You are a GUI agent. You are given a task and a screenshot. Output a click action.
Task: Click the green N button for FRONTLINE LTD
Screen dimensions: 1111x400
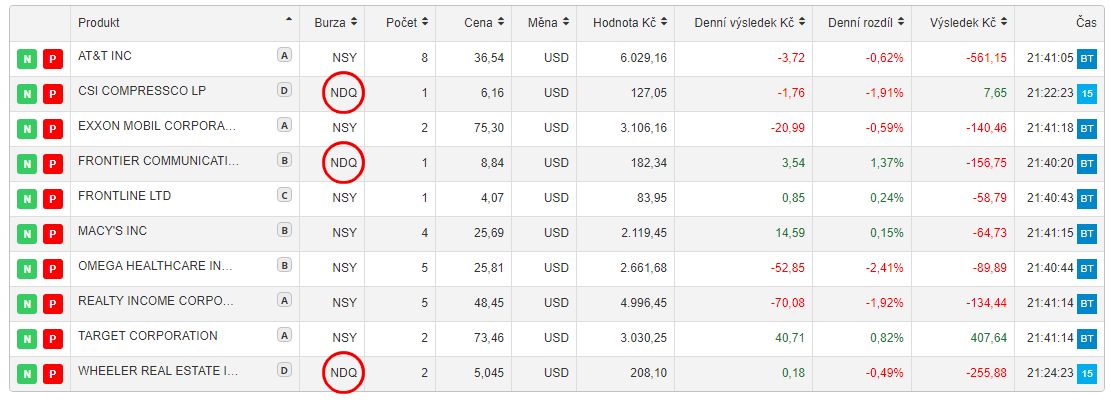(26, 199)
